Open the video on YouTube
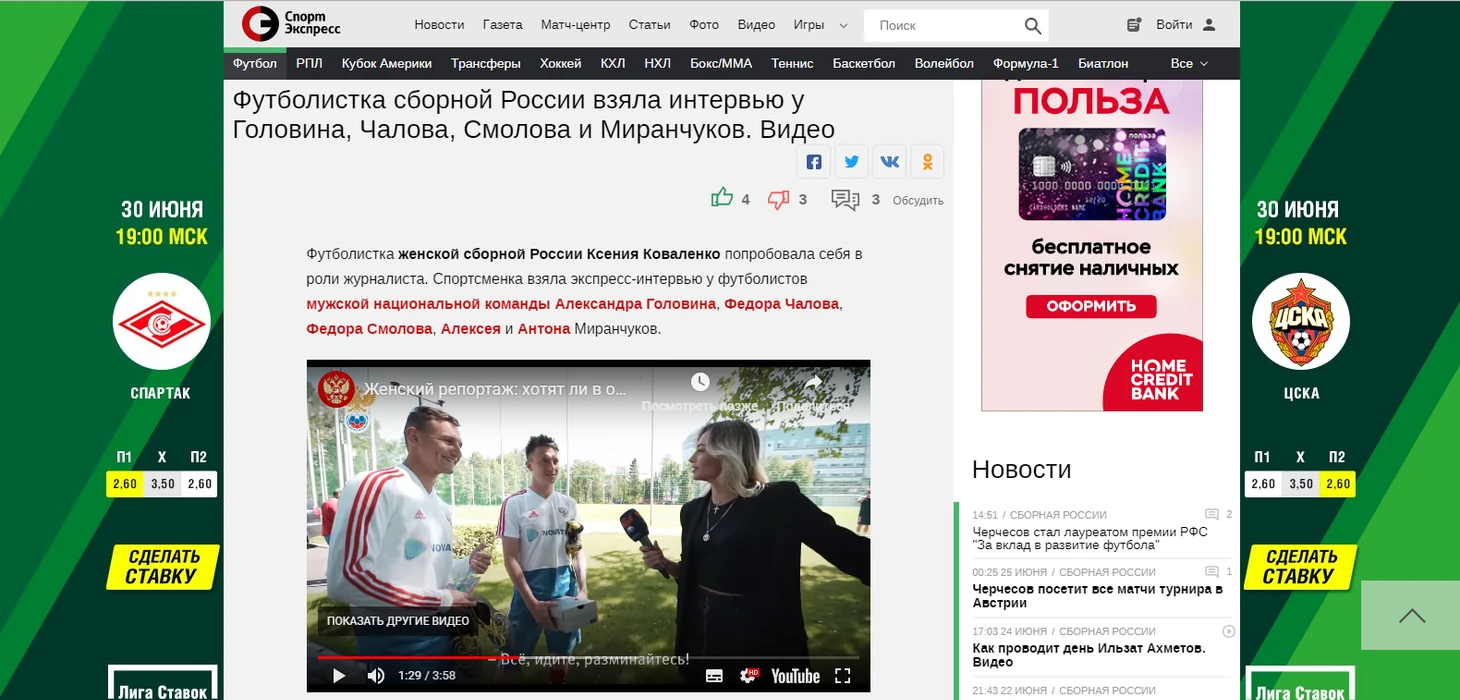This screenshot has height=700, width=1460. tap(796, 676)
